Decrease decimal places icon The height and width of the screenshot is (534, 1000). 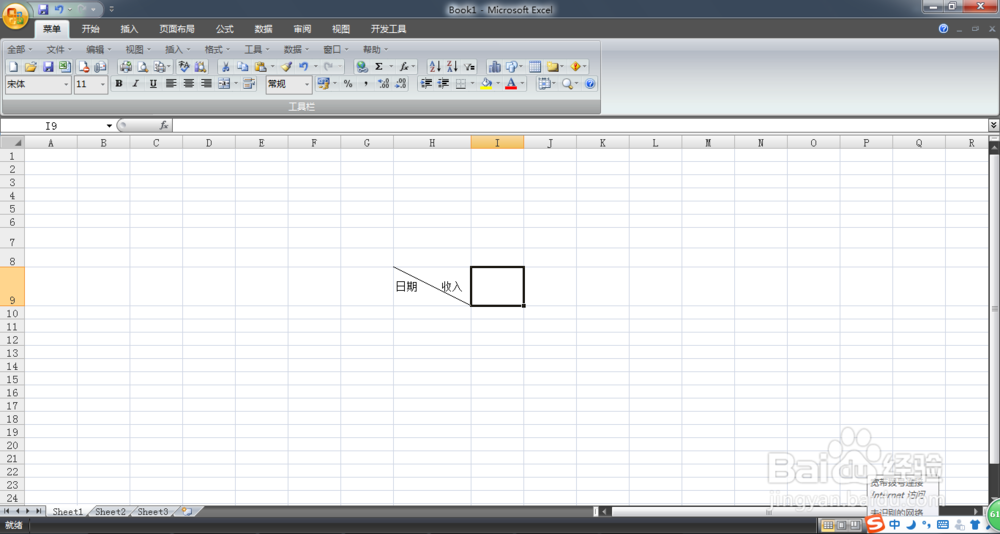pyautogui.click(x=401, y=84)
